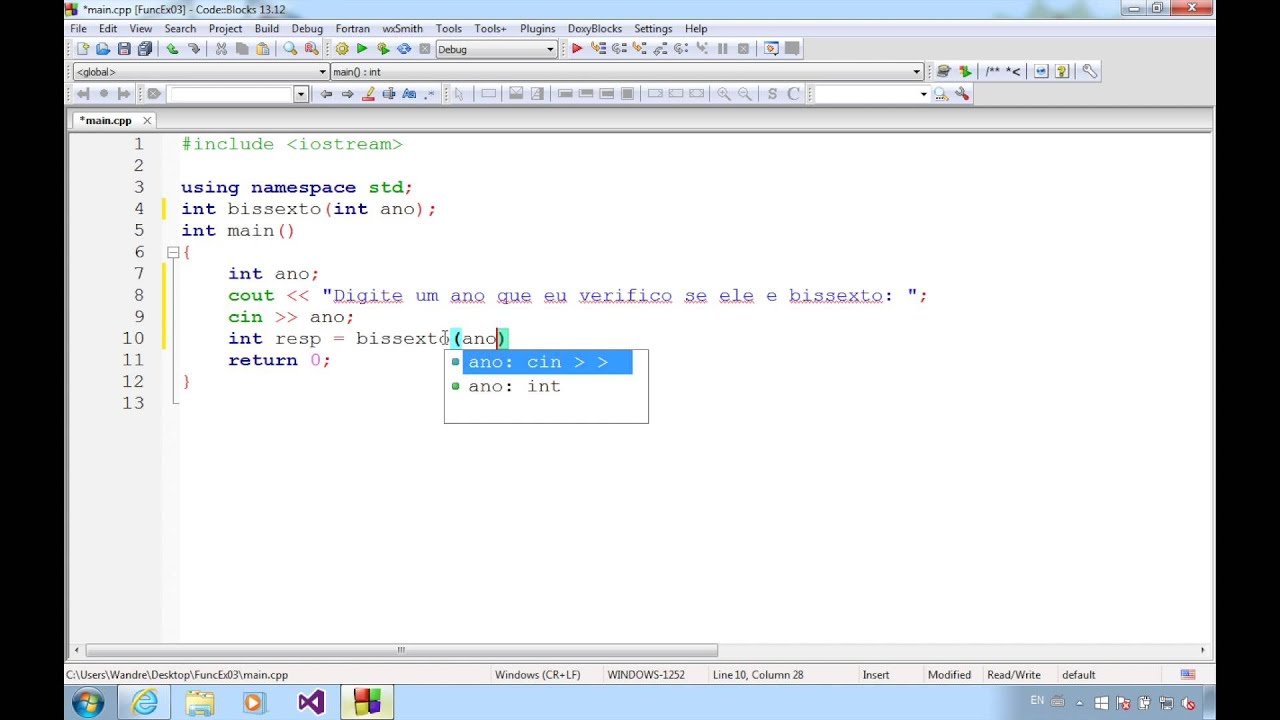This screenshot has width=1280, height=720.
Task: Click the horizontal scrollbar thumb under the editor
Action: point(401,650)
